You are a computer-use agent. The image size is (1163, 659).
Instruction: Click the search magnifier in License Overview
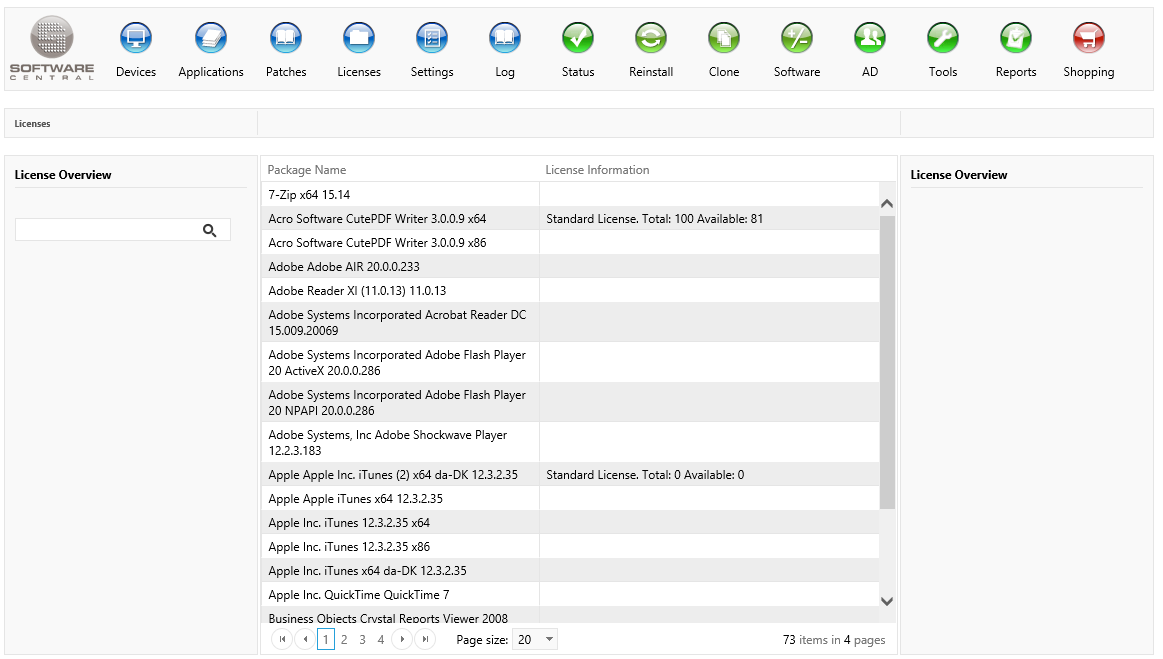click(210, 230)
